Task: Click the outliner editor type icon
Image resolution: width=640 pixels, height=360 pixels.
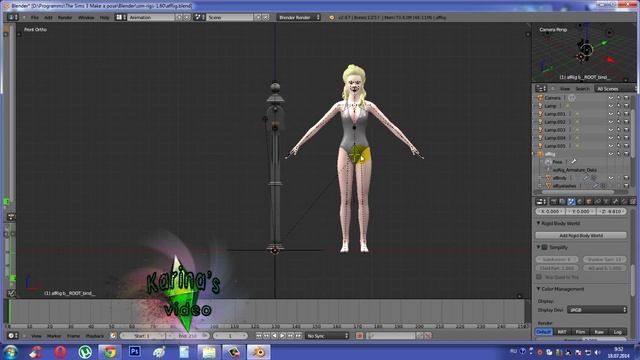Action: 541,89
